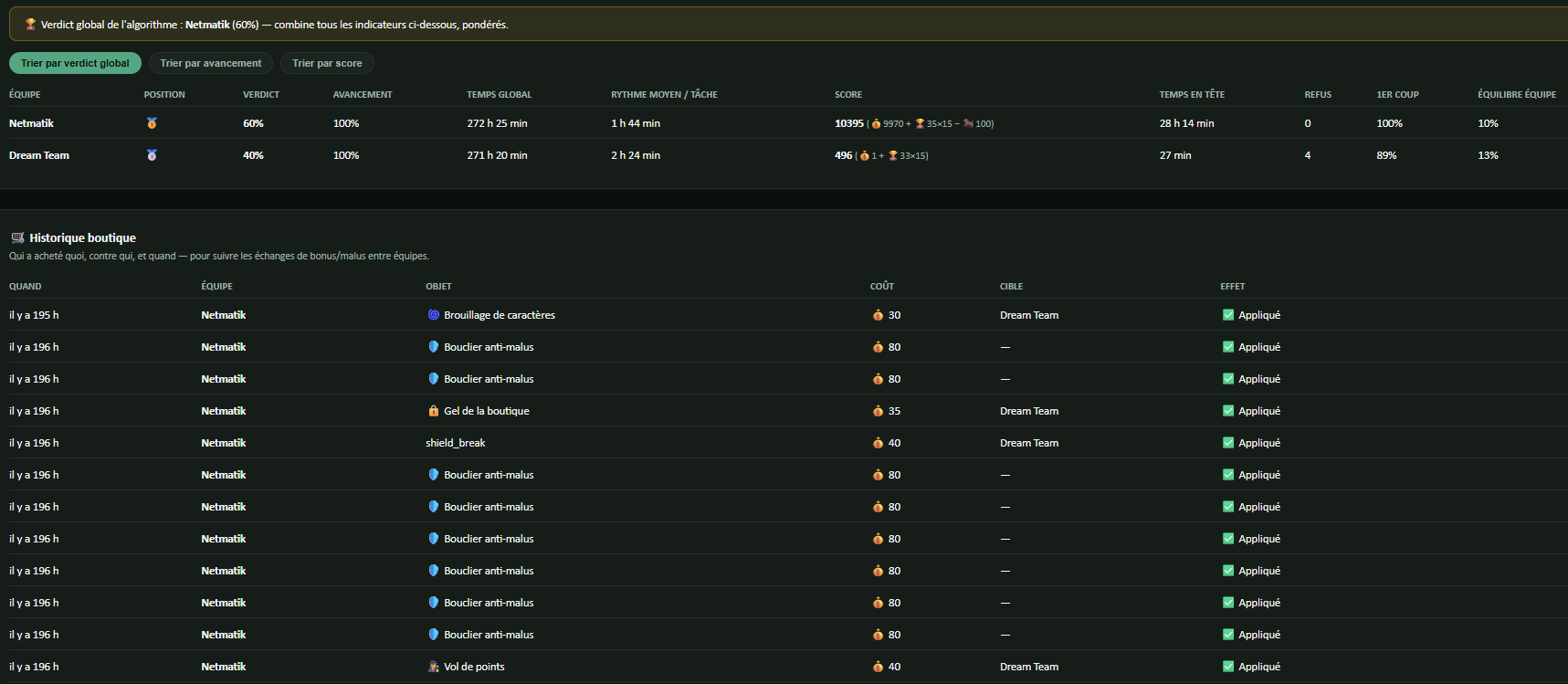
Task: Click the CIBLE header in the shop history table
Action: click(1011, 287)
